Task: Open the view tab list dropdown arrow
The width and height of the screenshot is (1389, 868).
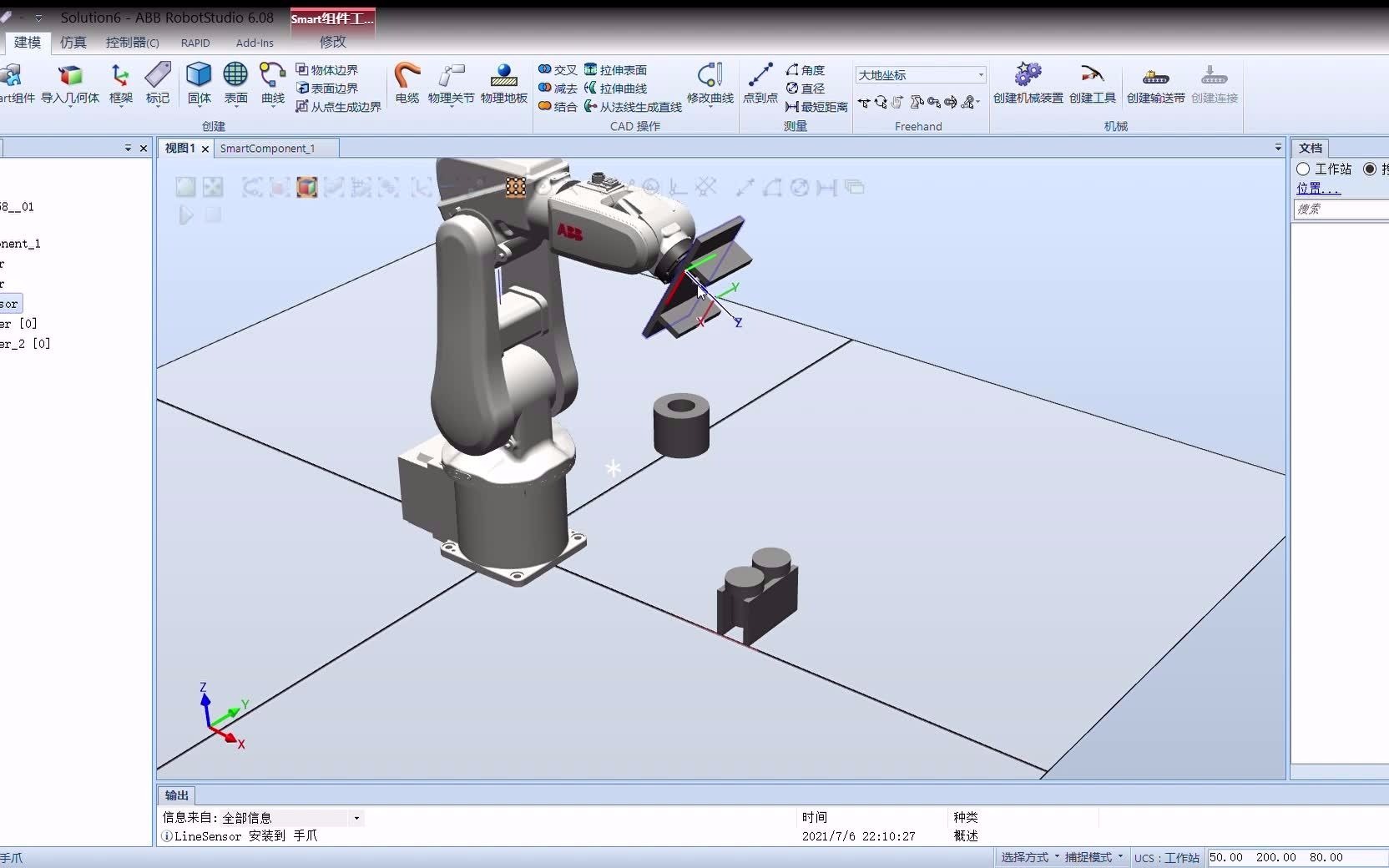Action: (1278, 148)
